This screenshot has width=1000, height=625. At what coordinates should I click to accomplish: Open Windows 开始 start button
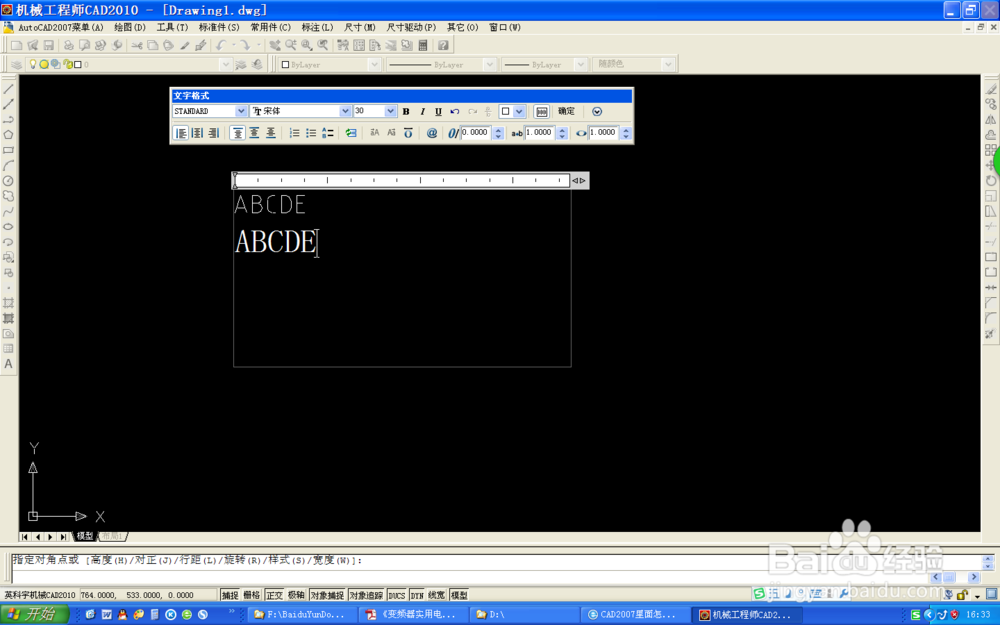pyautogui.click(x=34, y=614)
